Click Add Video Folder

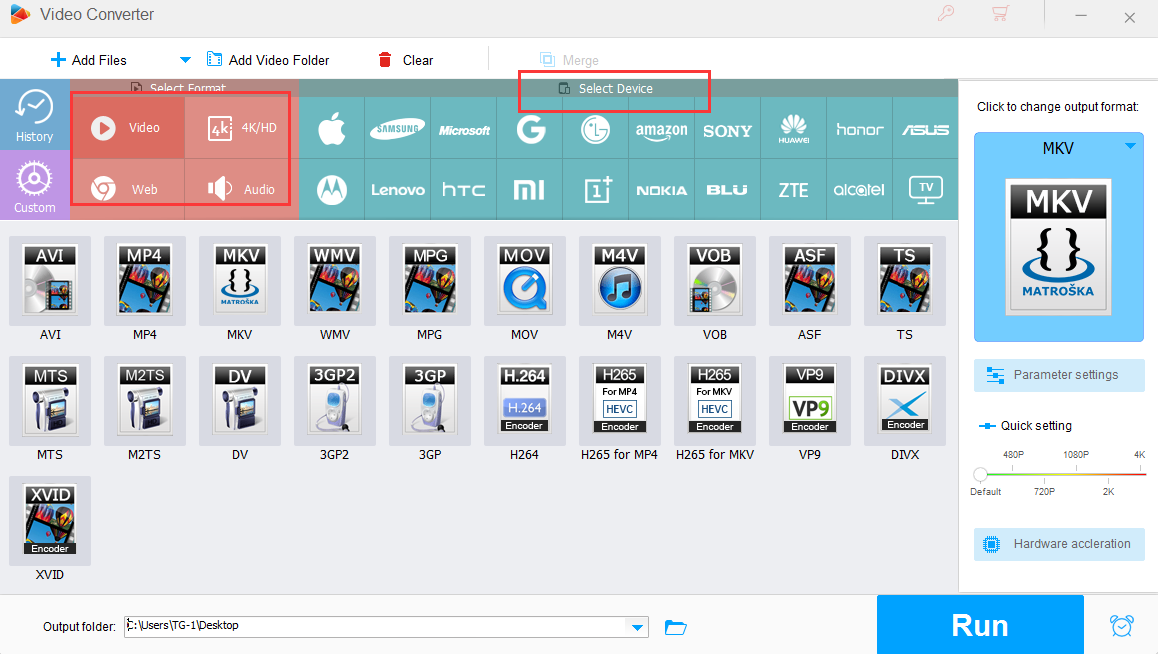[x=268, y=60]
